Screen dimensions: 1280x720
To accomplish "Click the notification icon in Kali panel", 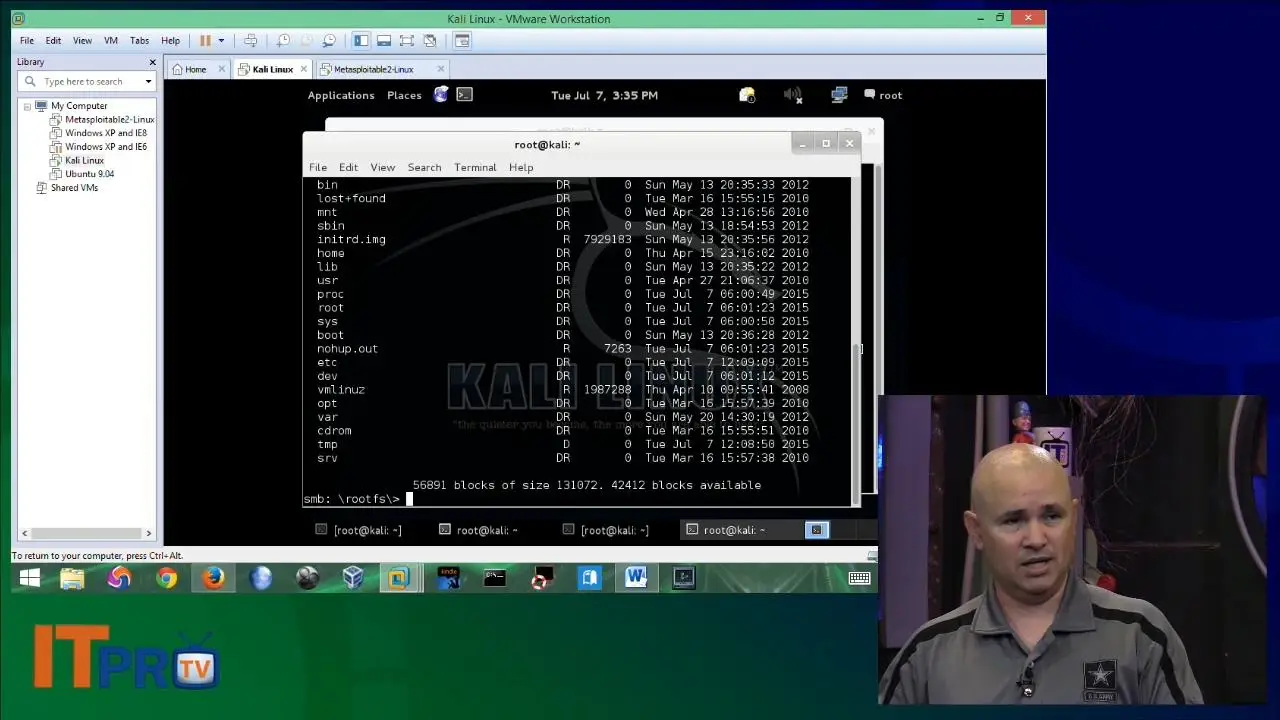I will [x=747, y=95].
